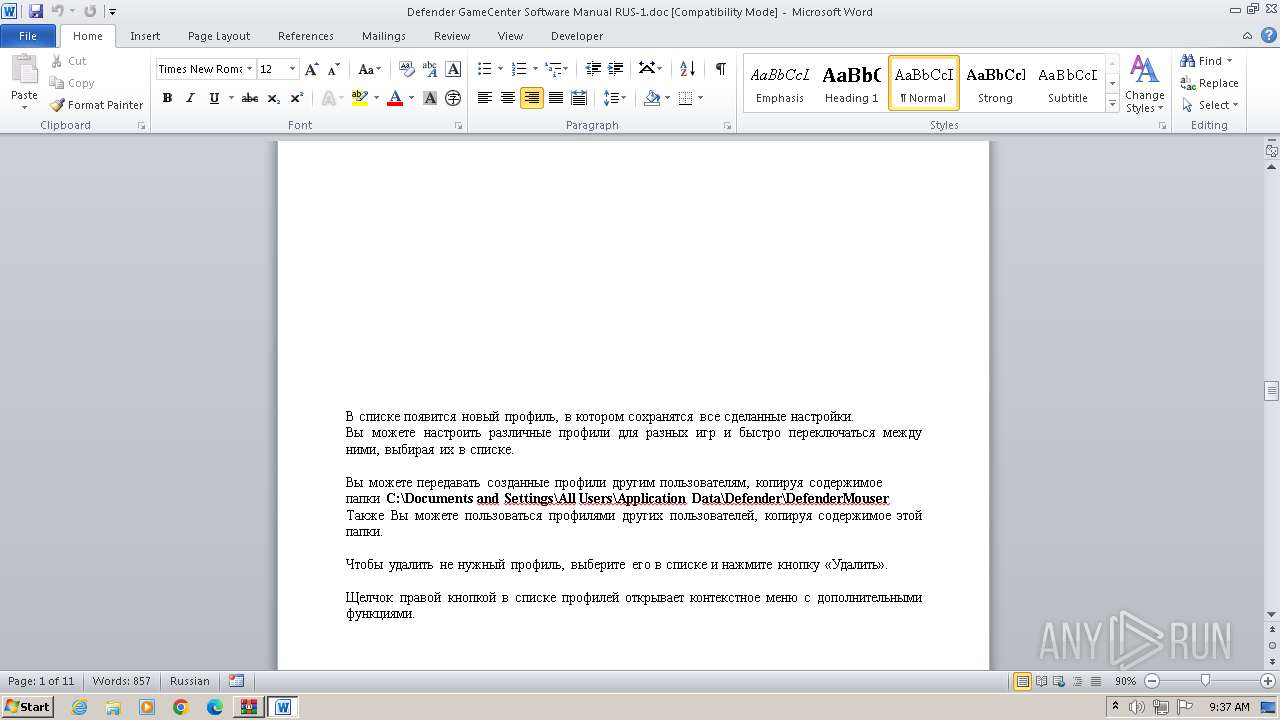Viewport: 1280px width, 720px height.
Task: Open the Change Styles dropdown
Action: tap(1144, 85)
